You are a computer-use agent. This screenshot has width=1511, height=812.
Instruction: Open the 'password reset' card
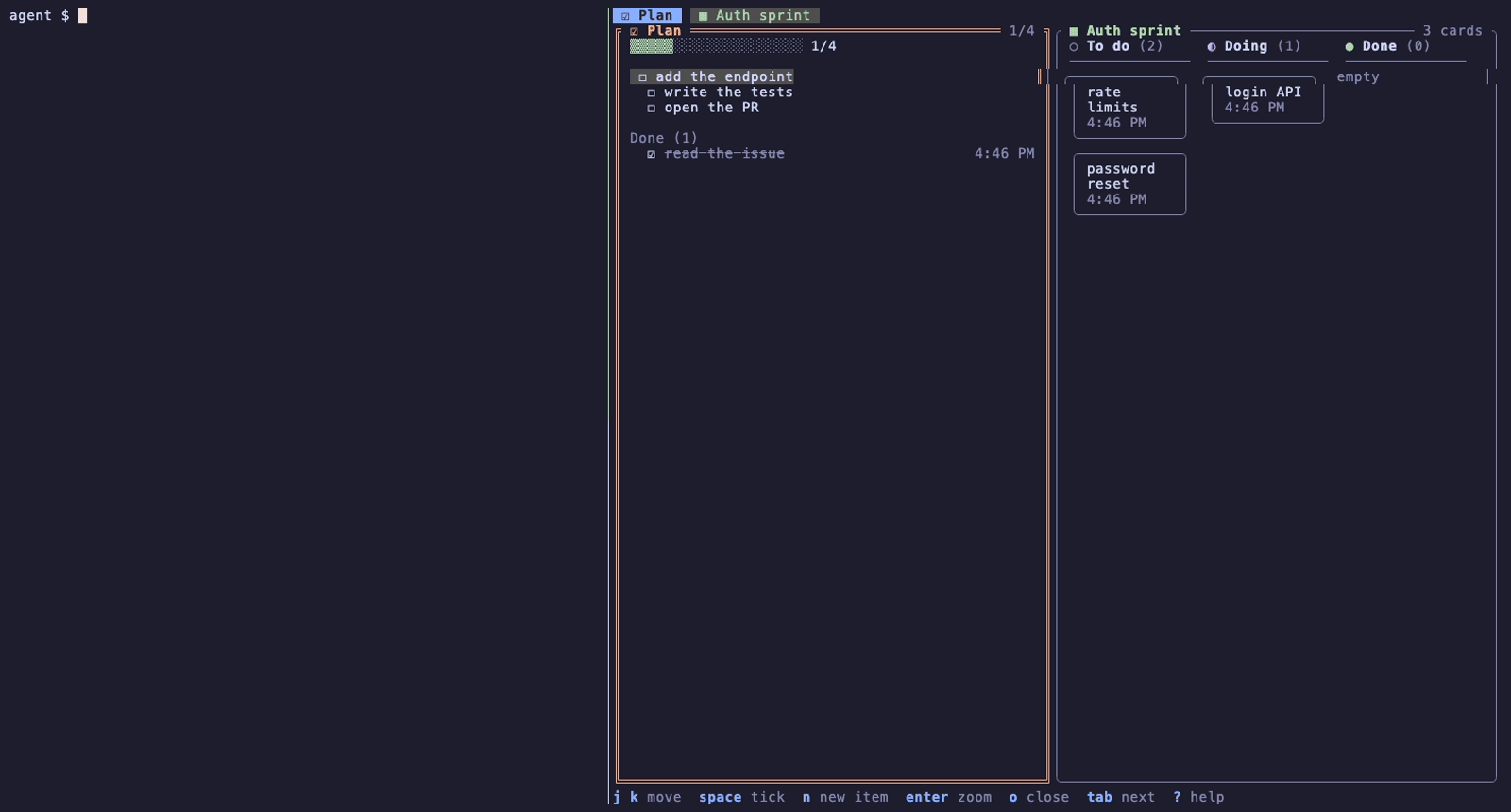(1129, 184)
